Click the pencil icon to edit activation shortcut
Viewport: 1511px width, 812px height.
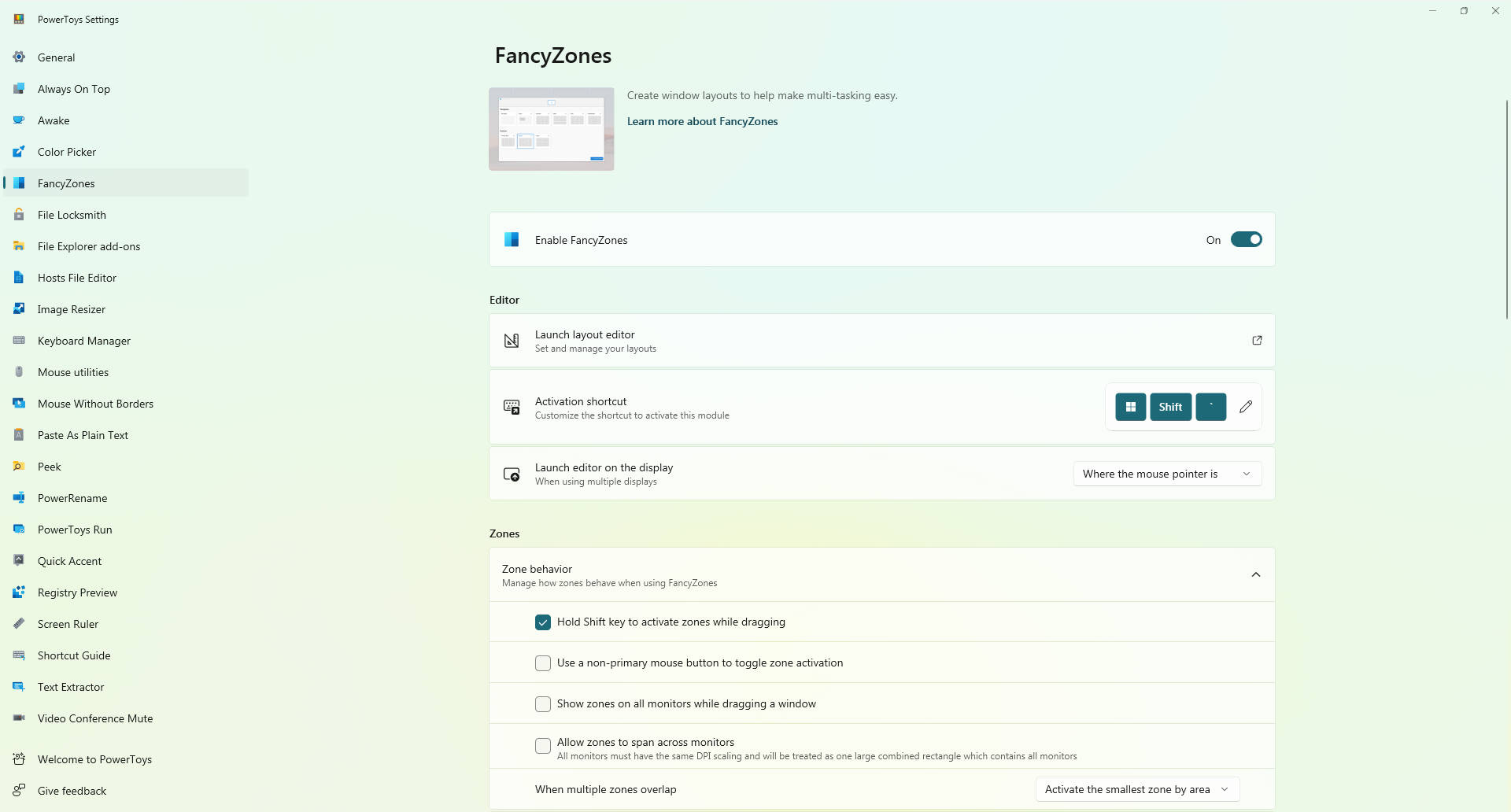tap(1245, 407)
